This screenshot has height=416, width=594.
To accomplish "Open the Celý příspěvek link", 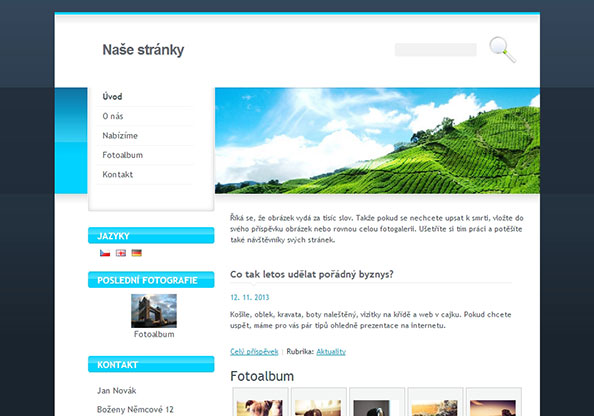I will [x=254, y=352].
